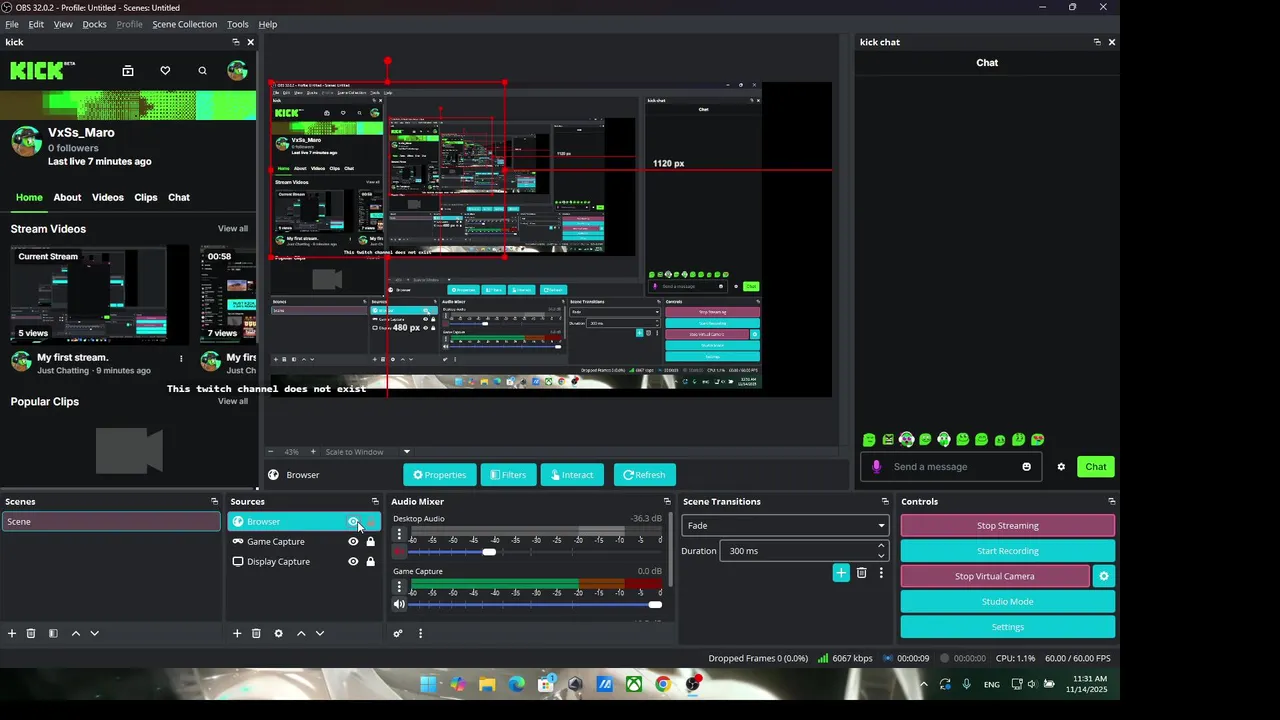Open the Kick profile avatar menu

237,70
